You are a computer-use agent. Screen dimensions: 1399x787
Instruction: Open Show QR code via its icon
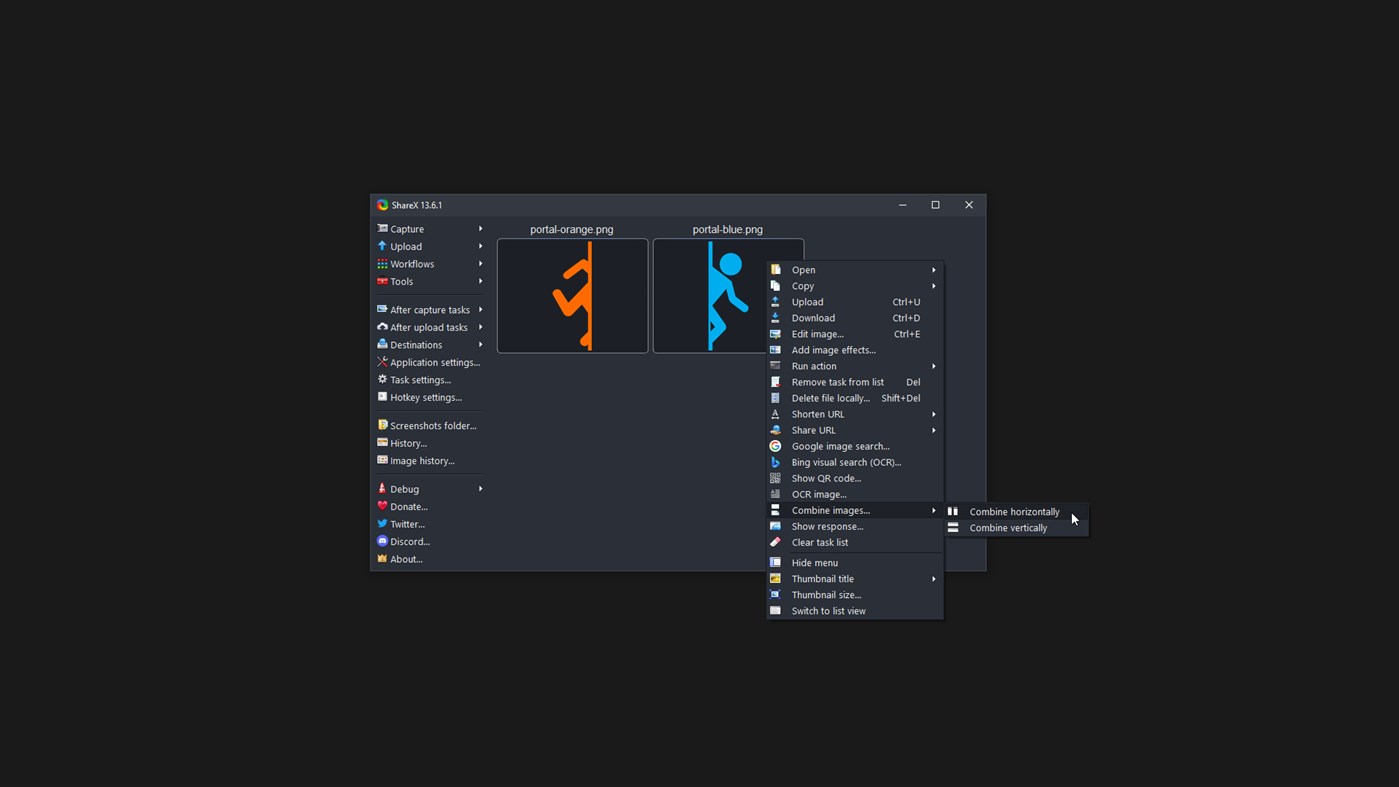point(775,478)
